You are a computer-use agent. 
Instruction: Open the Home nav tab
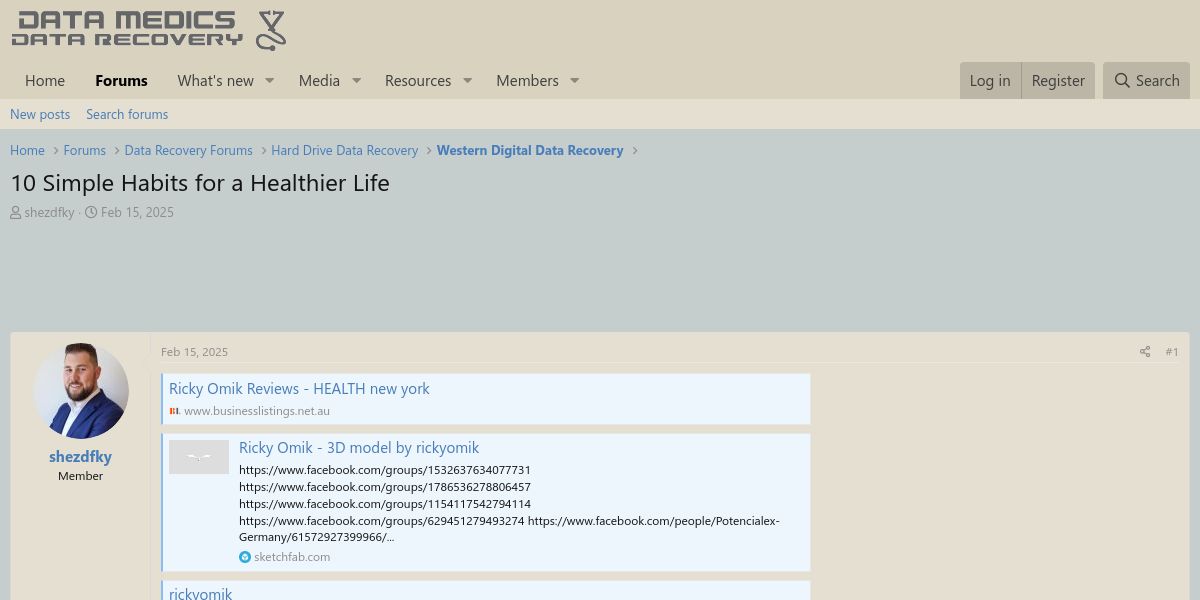[45, 81]
